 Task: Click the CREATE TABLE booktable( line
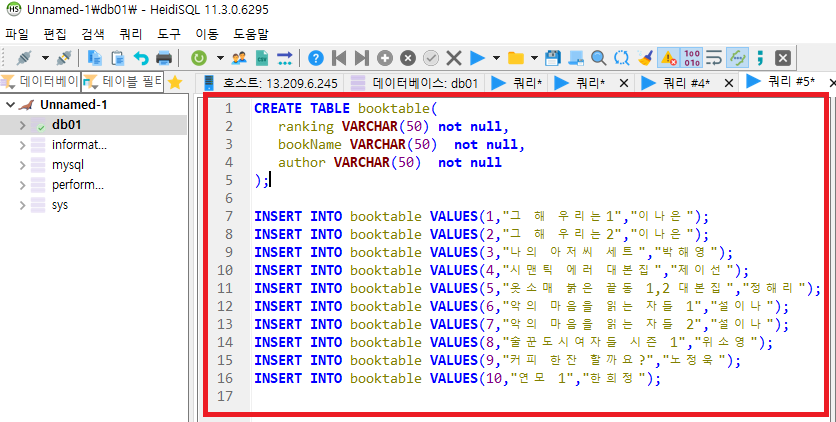click(x=345, y=108)
